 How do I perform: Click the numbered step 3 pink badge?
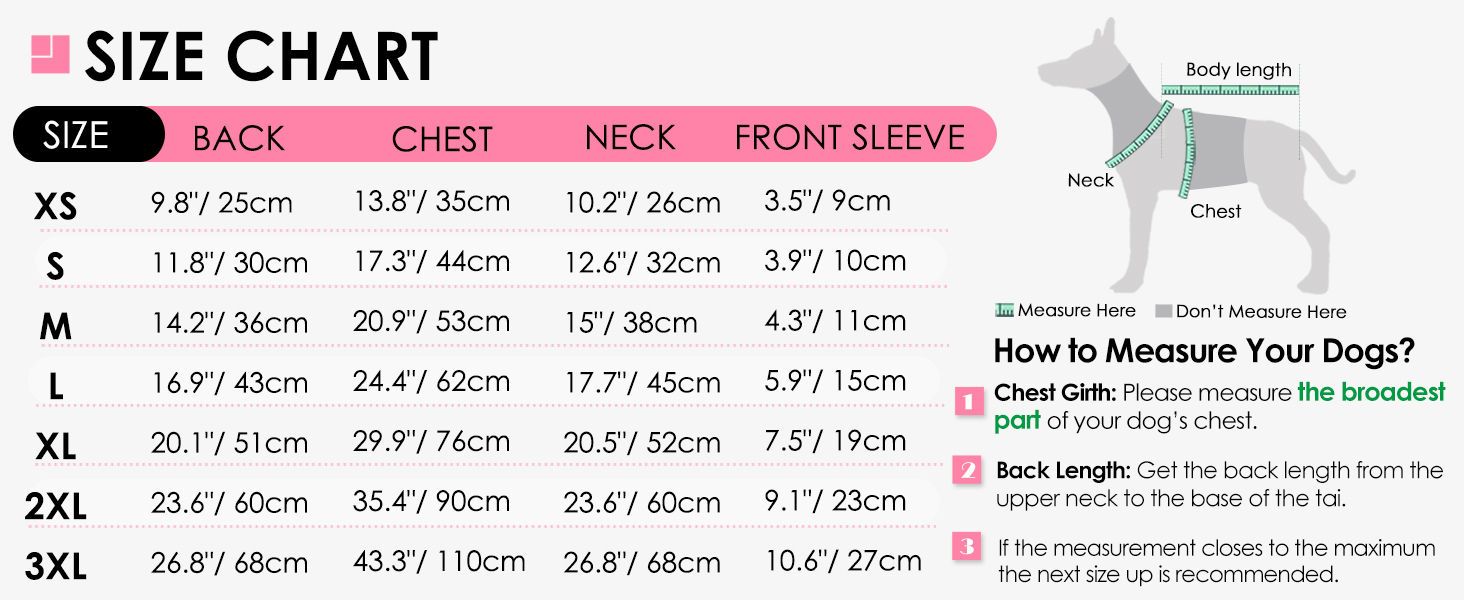(967, 547)
